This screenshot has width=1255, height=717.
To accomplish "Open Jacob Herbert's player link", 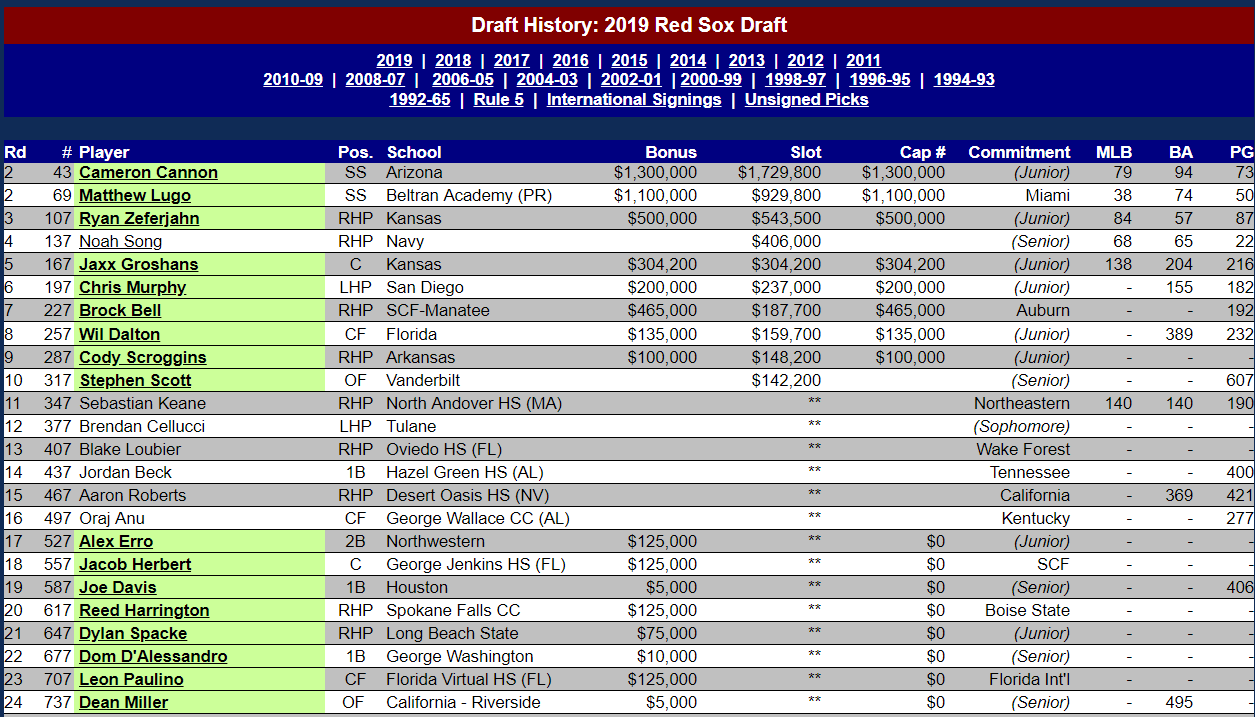I will 135,565.
